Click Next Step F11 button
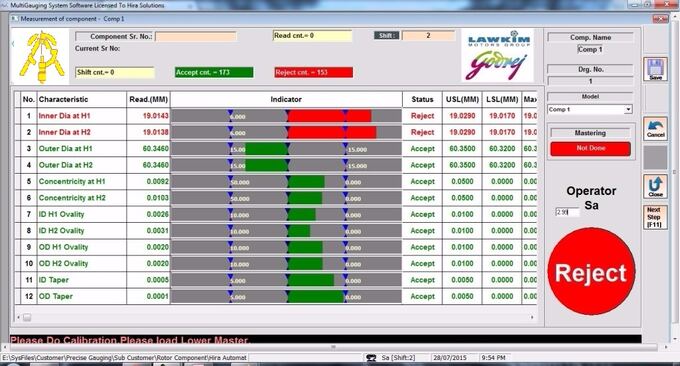The width and height of the screenshot is (680, 366). (x=655, y=217)
